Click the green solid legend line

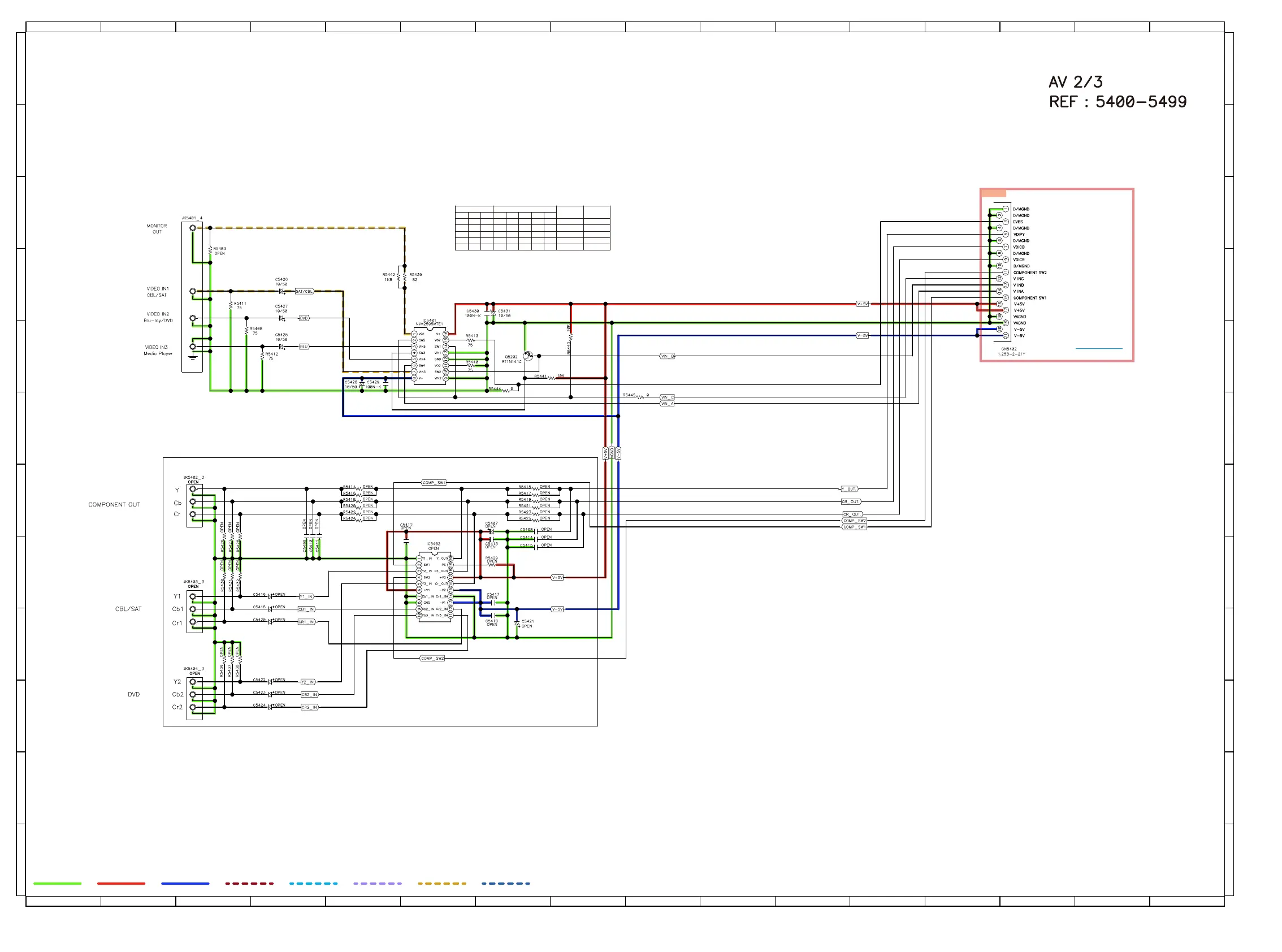57,884
